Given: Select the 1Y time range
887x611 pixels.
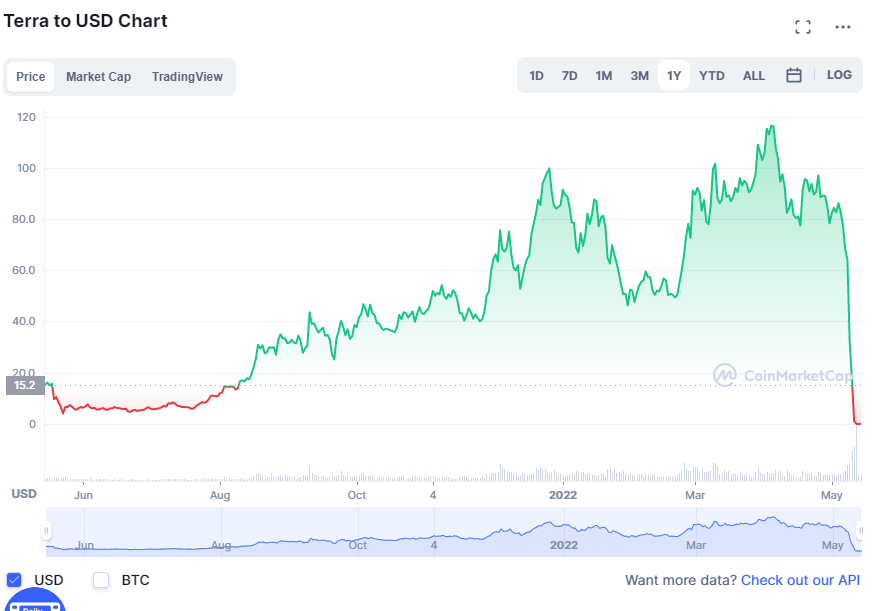Looking at the screenshot, I should coord(674,75).
